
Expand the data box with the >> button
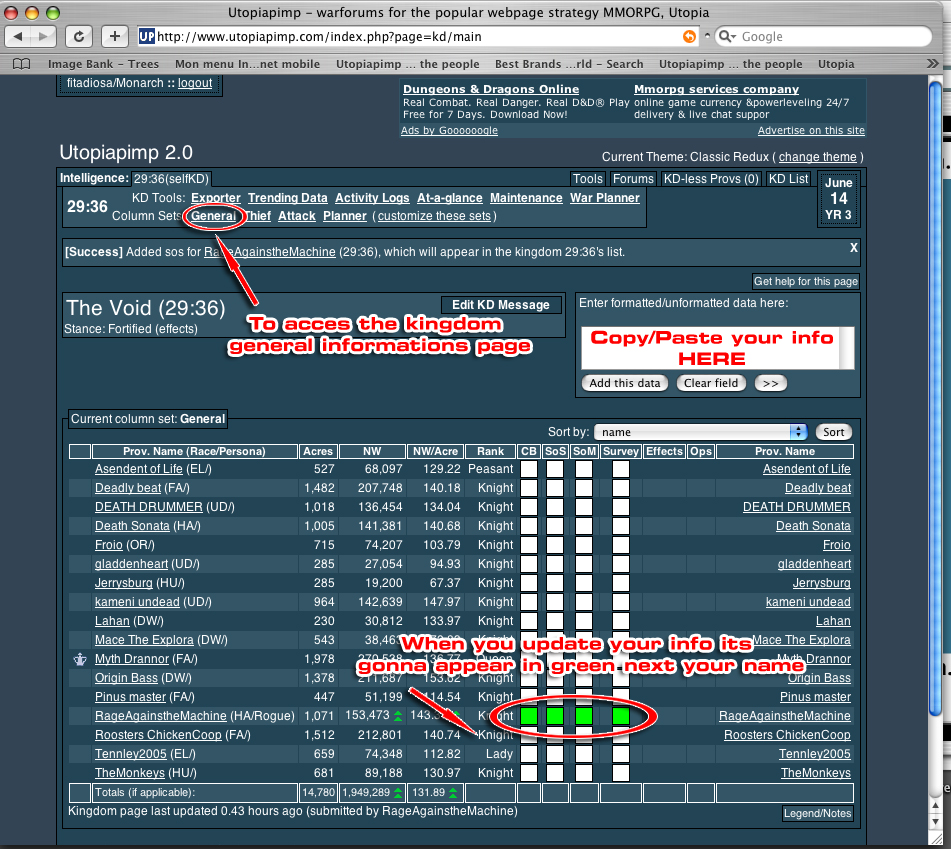pos(771,383)
